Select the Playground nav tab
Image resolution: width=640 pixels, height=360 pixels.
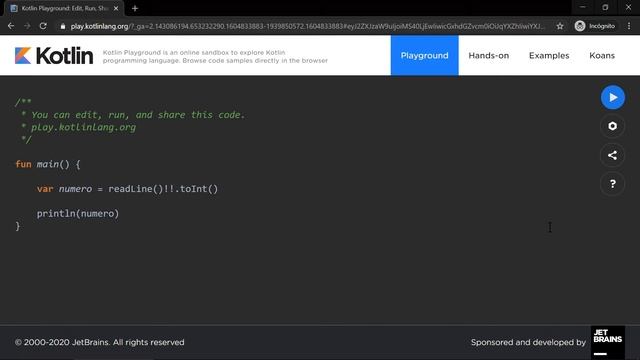pyautogui.click(x=424, y=56)
